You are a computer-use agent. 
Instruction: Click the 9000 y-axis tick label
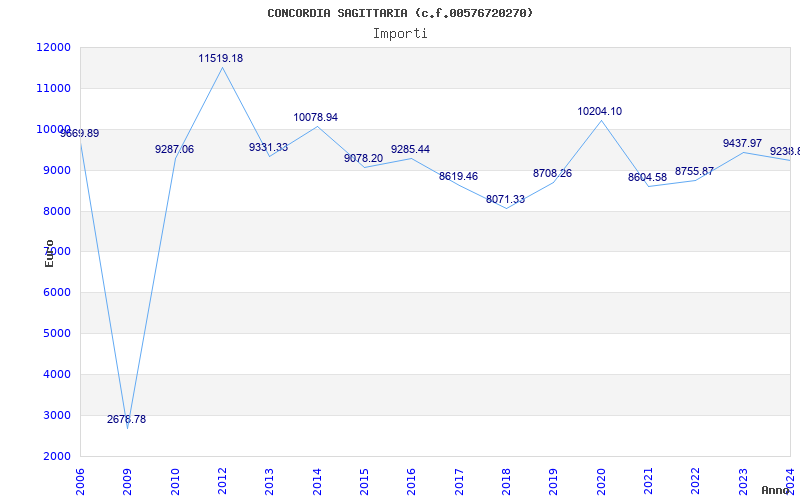[56, 170]
